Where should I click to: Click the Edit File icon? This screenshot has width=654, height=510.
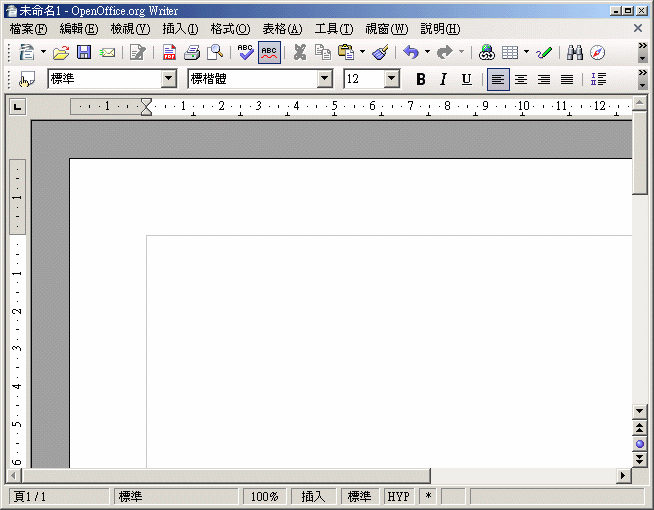click(138, 53)
